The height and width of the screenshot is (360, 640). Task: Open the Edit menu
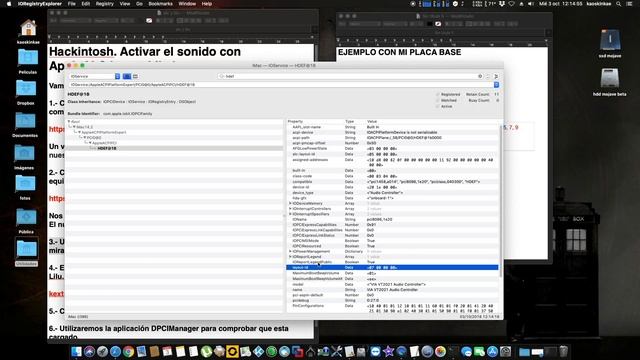[x=85, y=4]
